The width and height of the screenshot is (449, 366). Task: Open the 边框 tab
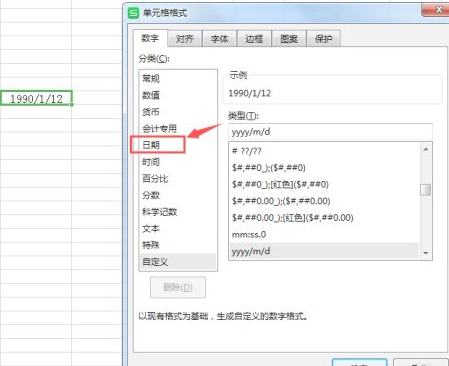coord(254,39)
